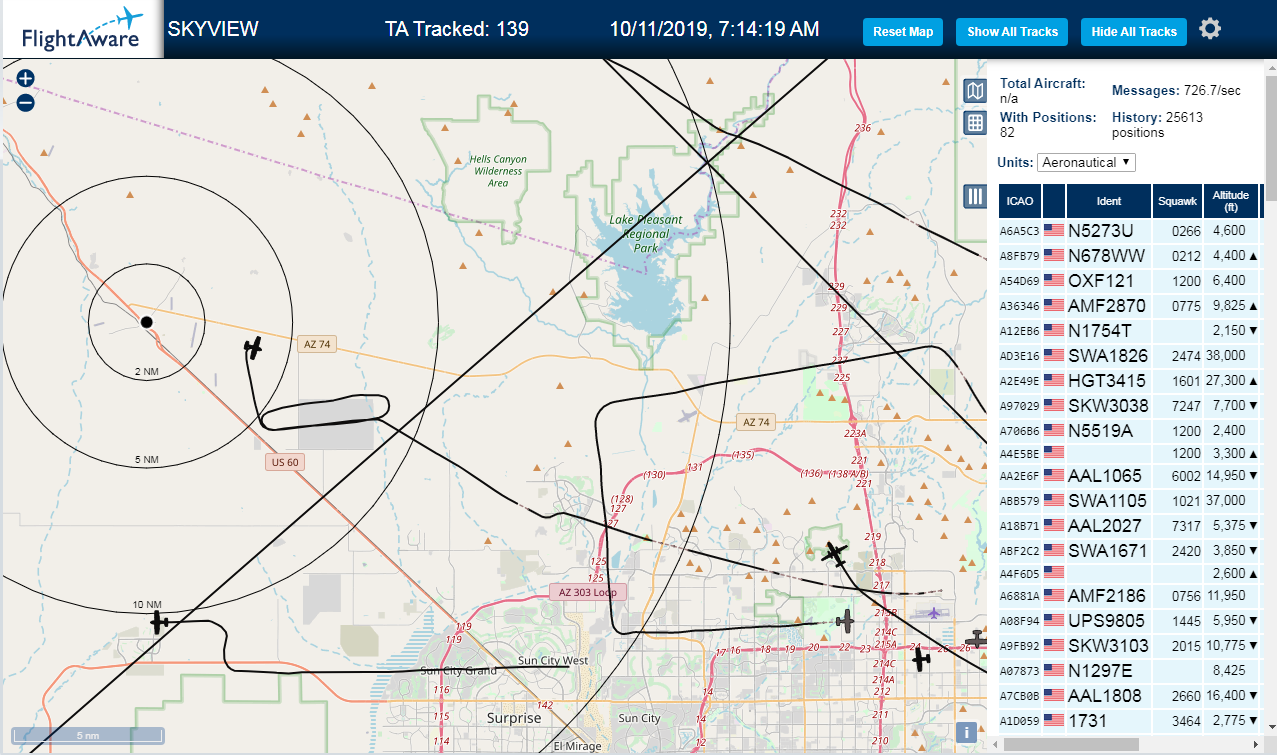The height and width of the screenshot is (755, 1277).
Task: Open settings gear icon
Action: (1210, 29)
